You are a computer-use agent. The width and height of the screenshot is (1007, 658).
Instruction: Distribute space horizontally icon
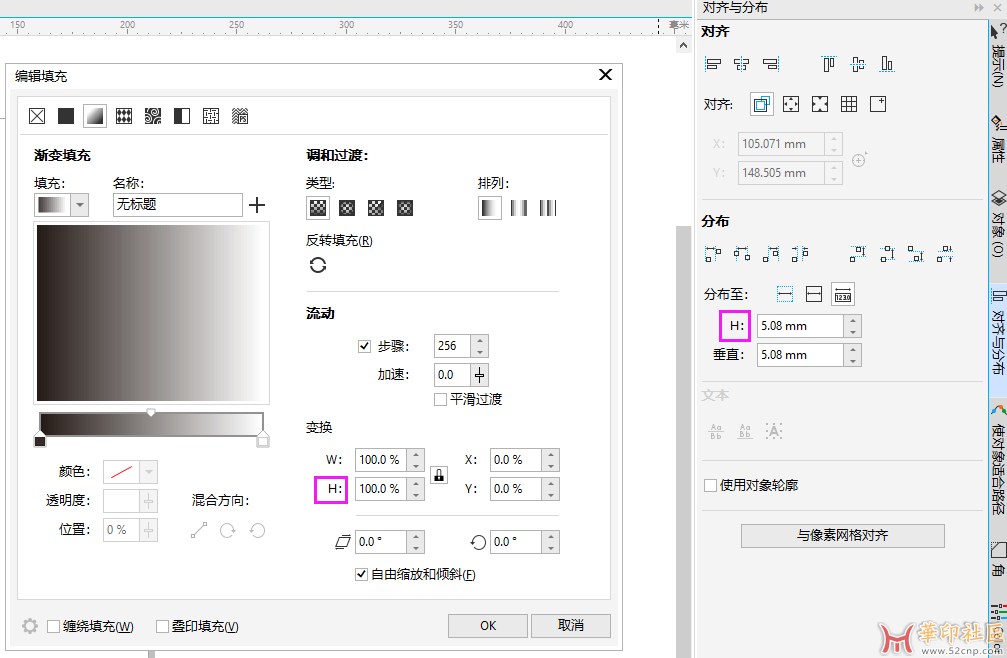pos(800,254)
